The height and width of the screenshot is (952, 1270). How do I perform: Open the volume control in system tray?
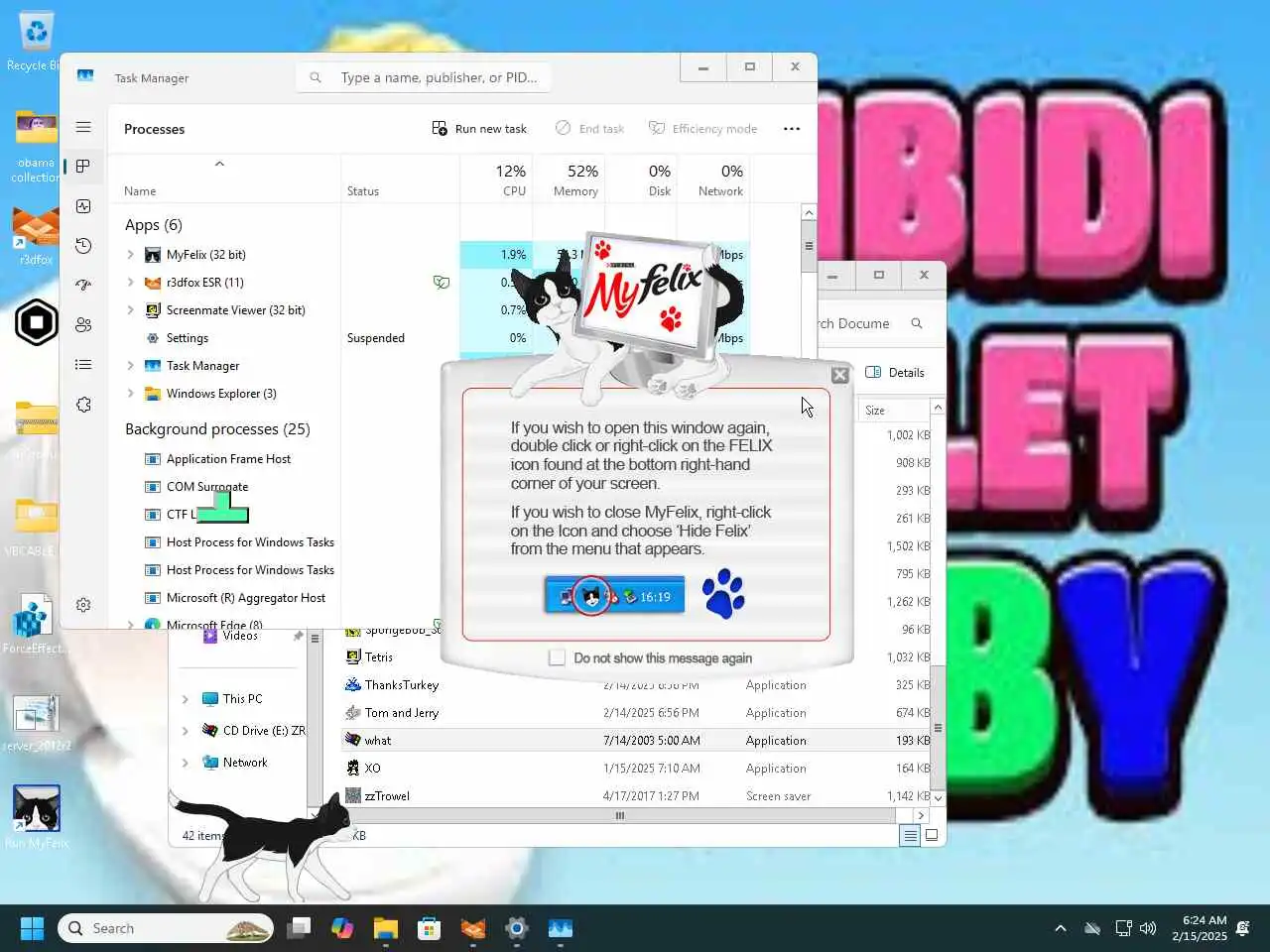[x=1148, y=928]
